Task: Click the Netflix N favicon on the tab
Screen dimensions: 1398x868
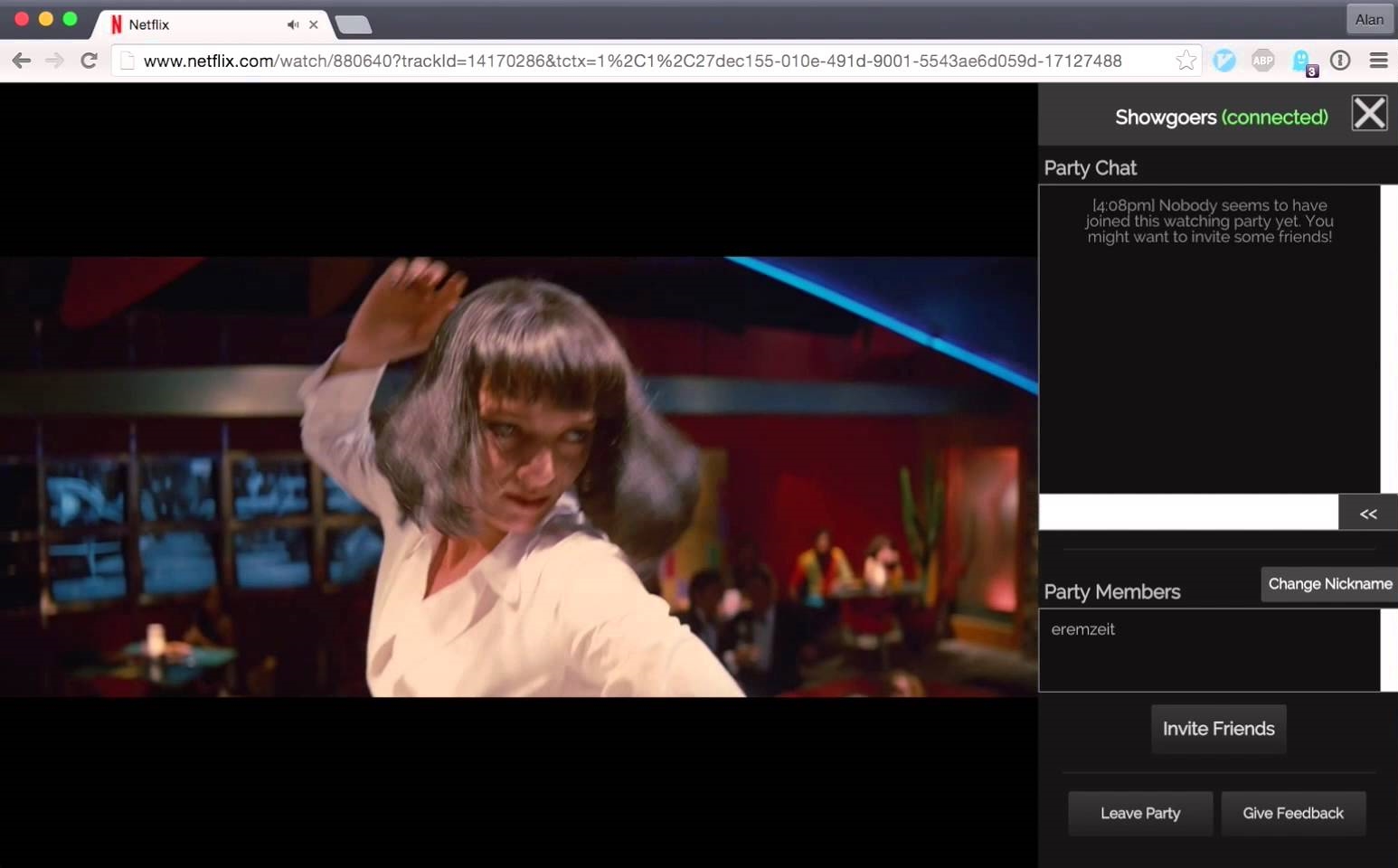Action: [x=116, y=24]
